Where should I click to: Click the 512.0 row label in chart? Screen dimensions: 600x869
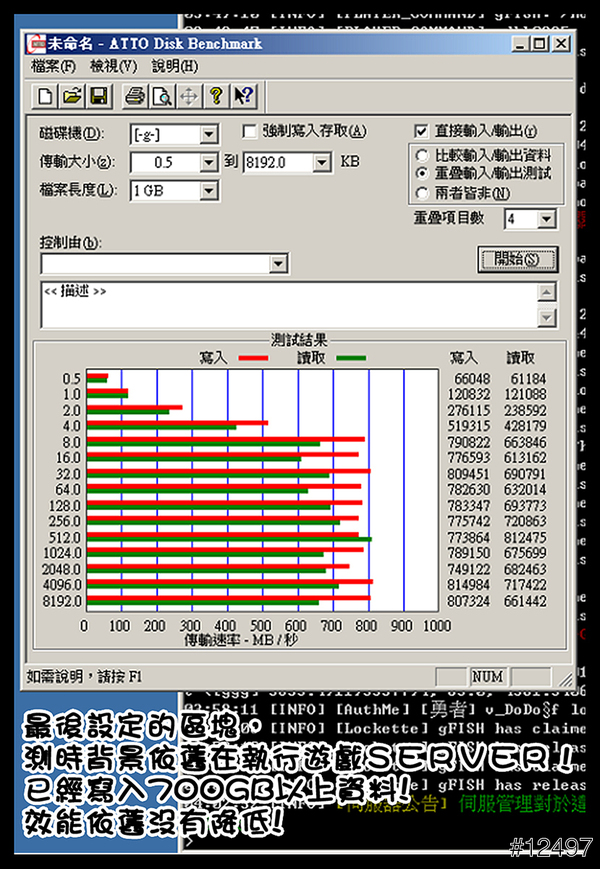point(64,538)
